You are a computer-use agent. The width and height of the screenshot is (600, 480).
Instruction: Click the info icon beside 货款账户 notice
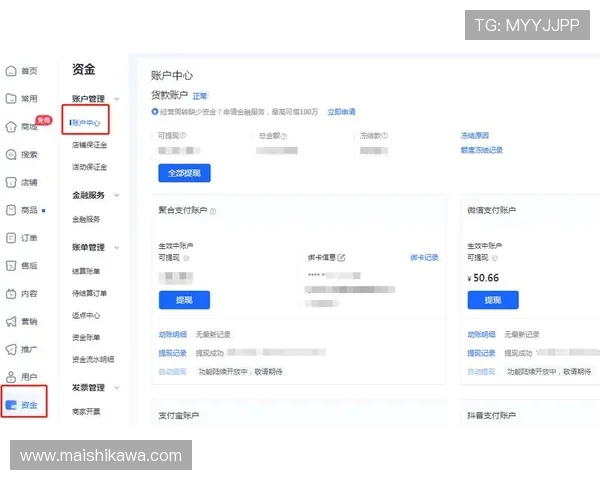[155, 111]
